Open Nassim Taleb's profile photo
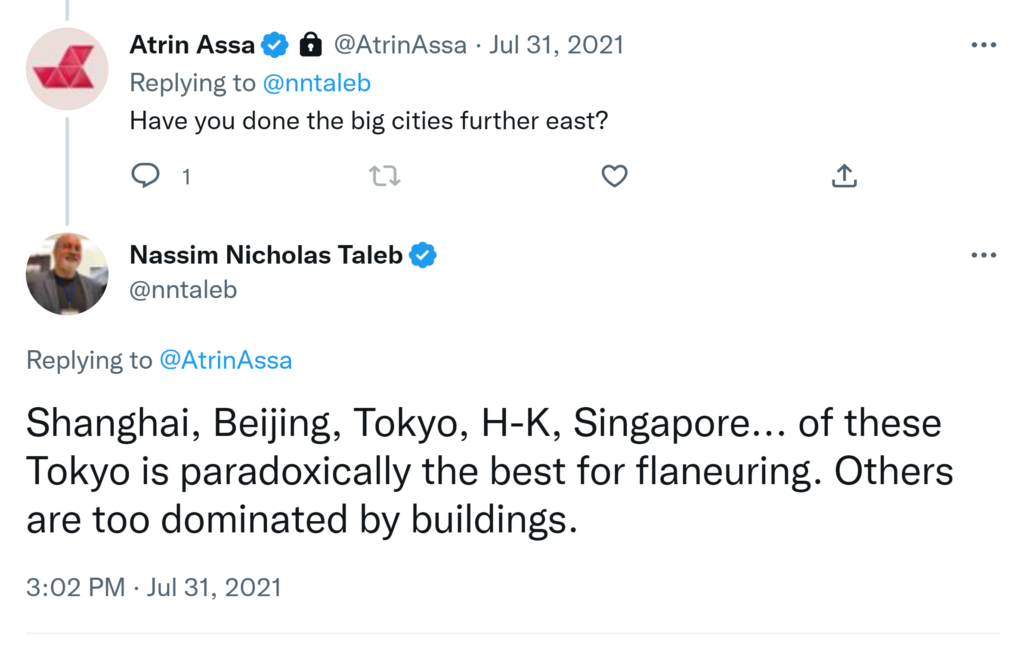 click(x=67, y=274)
